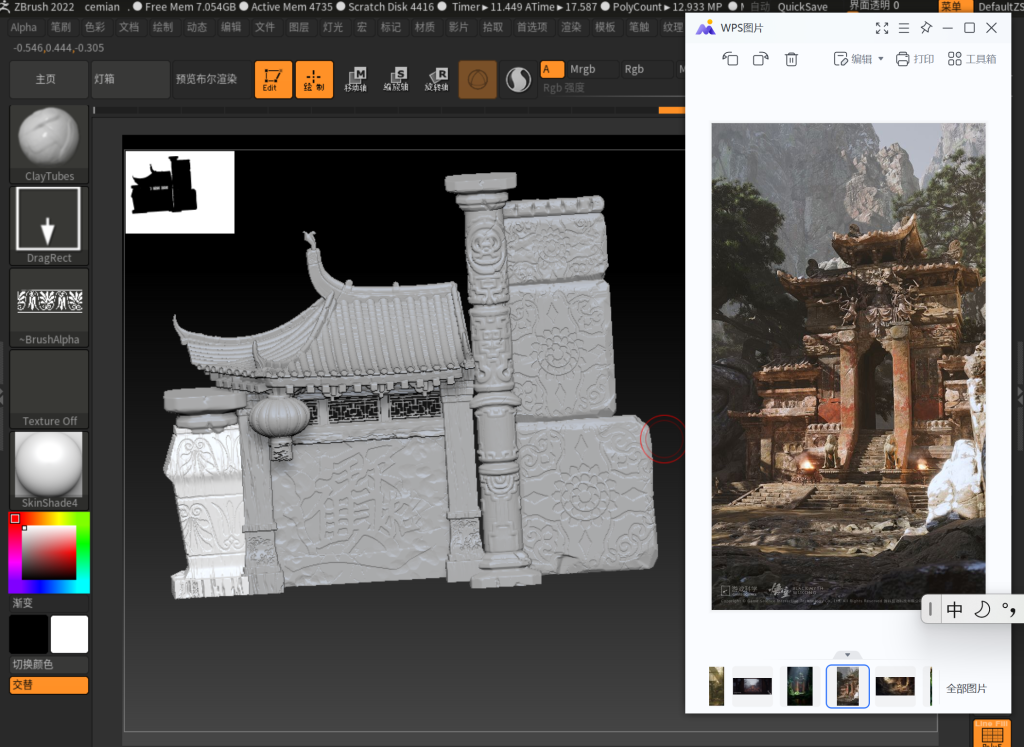This screenshot has width=1024, height=747.
Task: Open the 动态 menu
Action: (197, 27)
